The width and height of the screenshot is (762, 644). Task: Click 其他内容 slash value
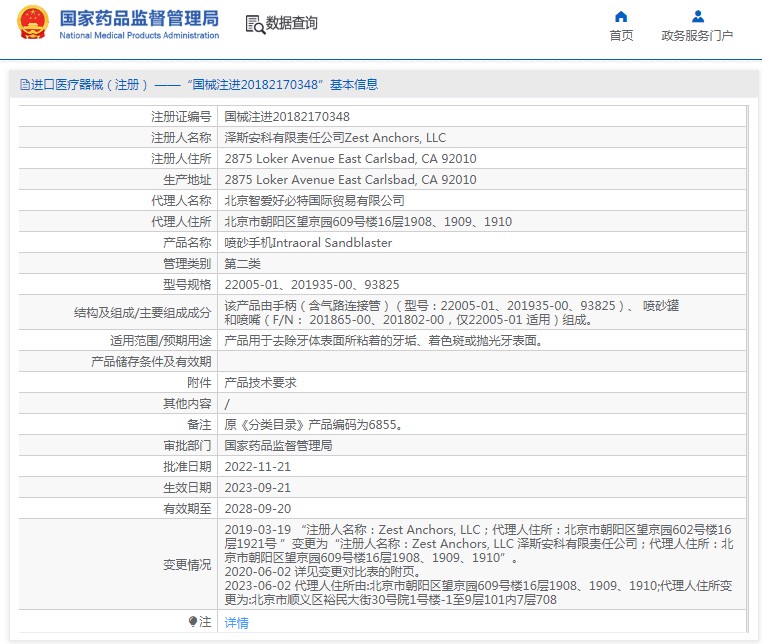coord(226,403)
